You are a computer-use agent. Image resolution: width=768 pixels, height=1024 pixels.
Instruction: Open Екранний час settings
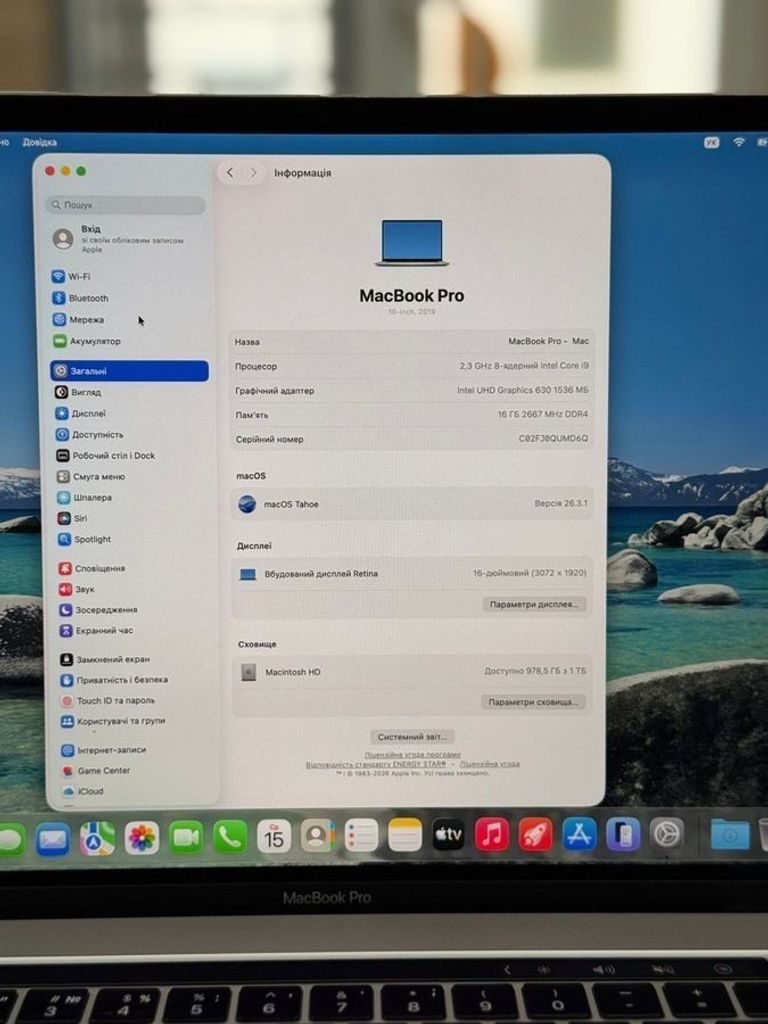coord(97,630)
